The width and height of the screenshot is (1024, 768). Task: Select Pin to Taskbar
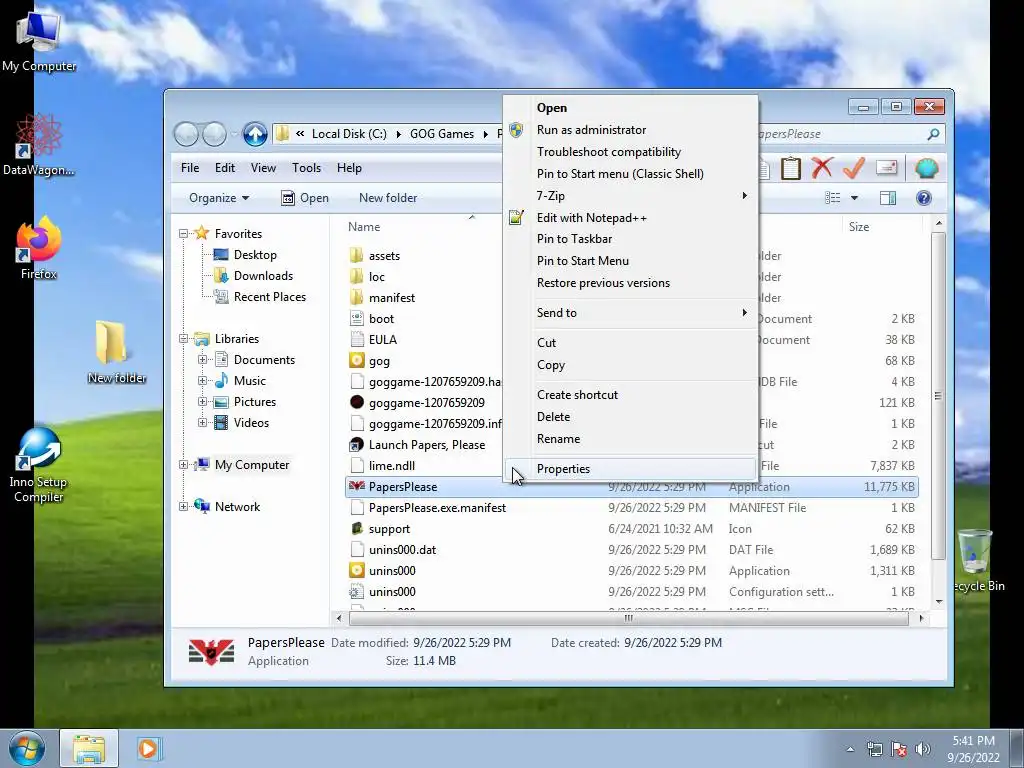(x=630, y=239)
